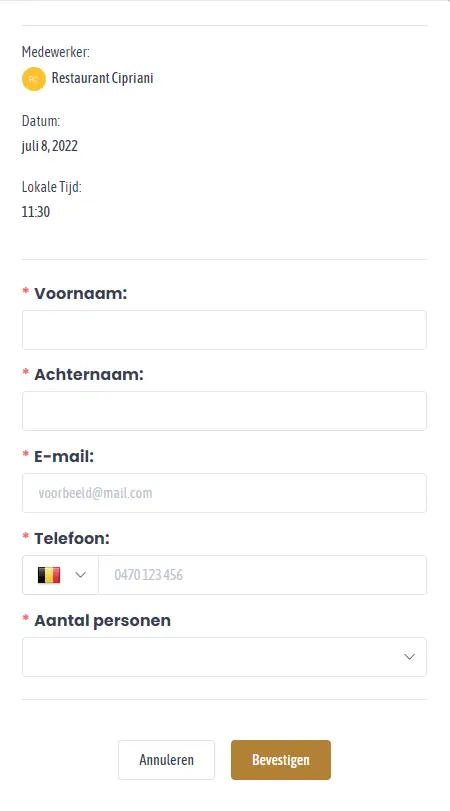Click the Aantal personen label
The height and width of the screenshot is (811, 450).
(x=102, y=620)
